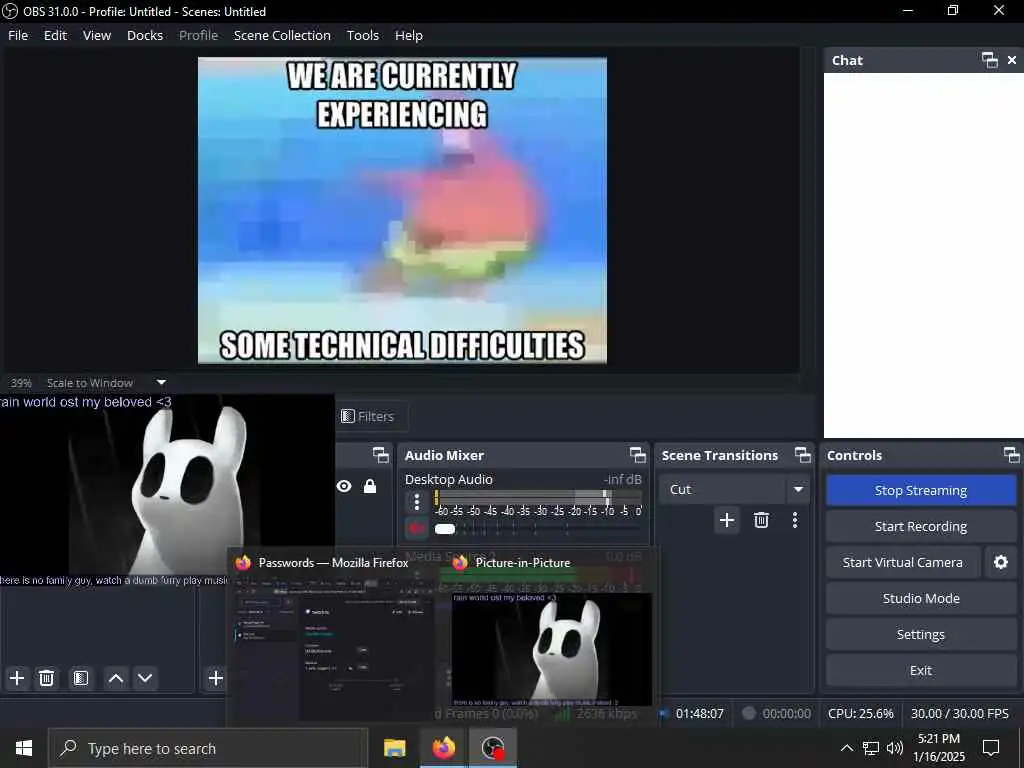Screen dimensions: 1024x768
Task: Enable Studio Mode
Action: coord(921,598)
